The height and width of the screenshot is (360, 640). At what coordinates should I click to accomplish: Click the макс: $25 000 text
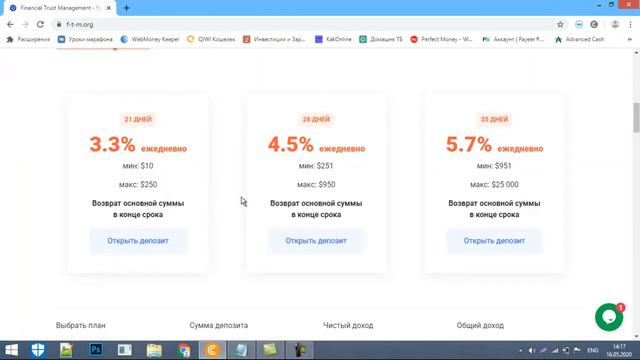pos(494,184)
